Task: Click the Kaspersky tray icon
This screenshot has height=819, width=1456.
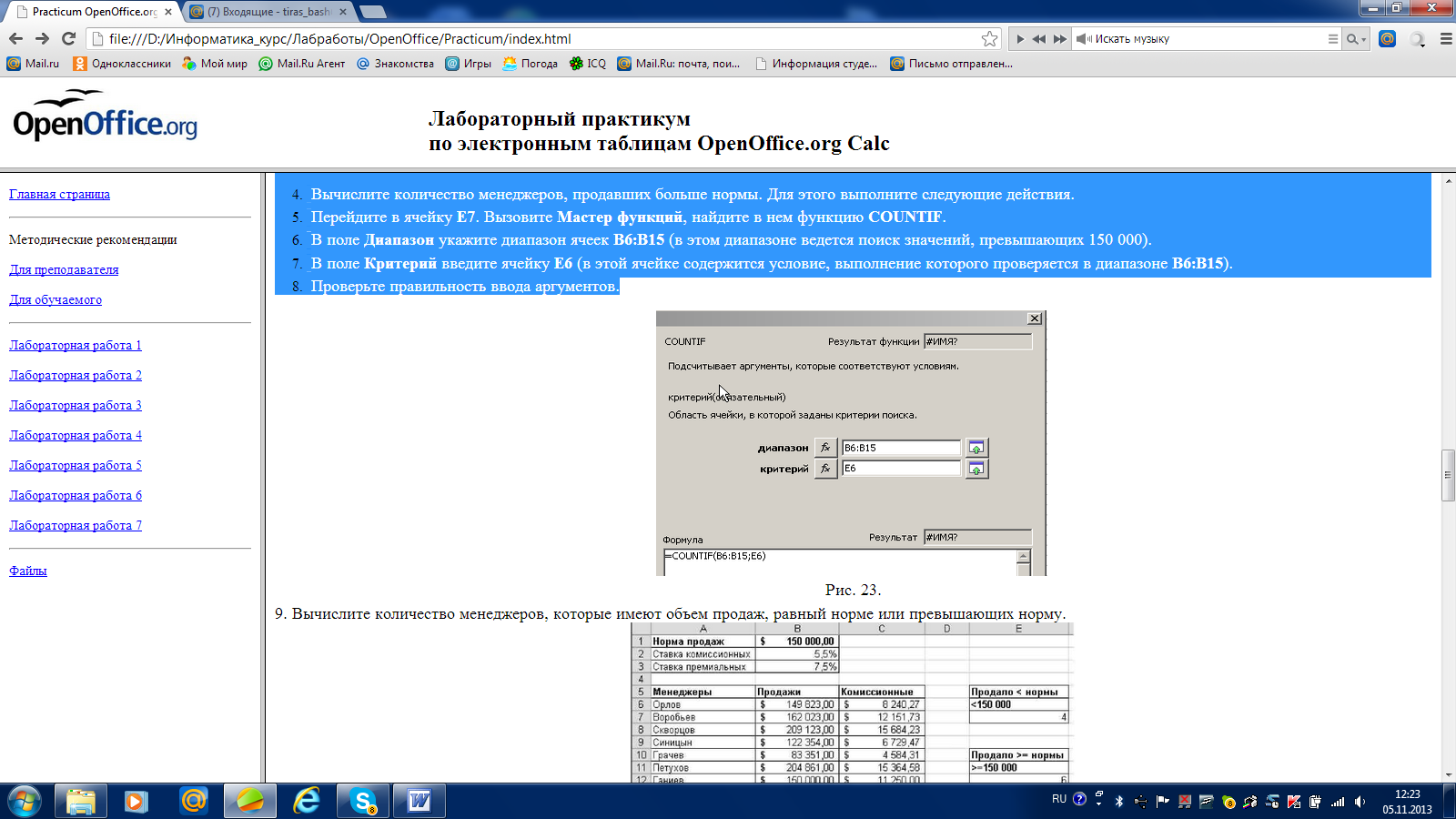Action: coord(1294,802)
